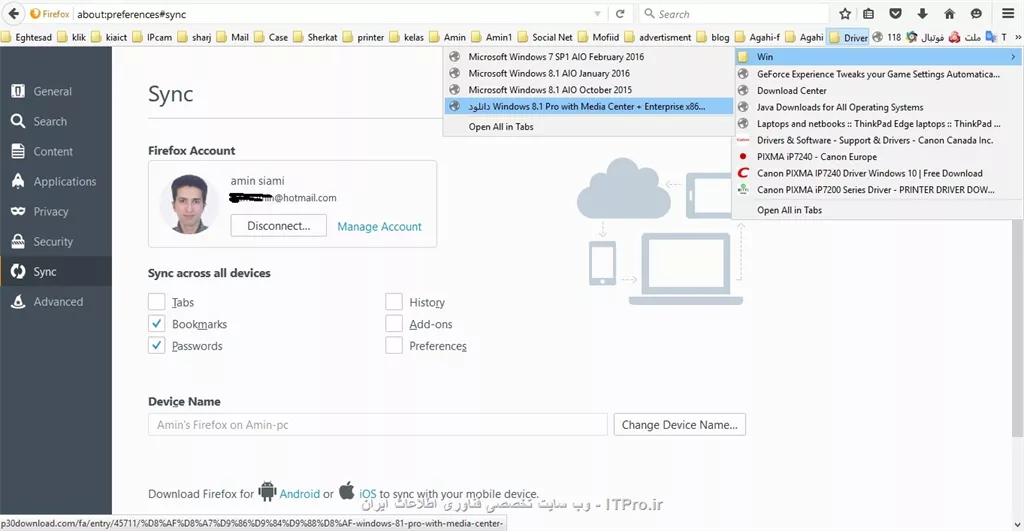Expand the Win bookmark submenu
1024x531 pixels.
point(878,57)
